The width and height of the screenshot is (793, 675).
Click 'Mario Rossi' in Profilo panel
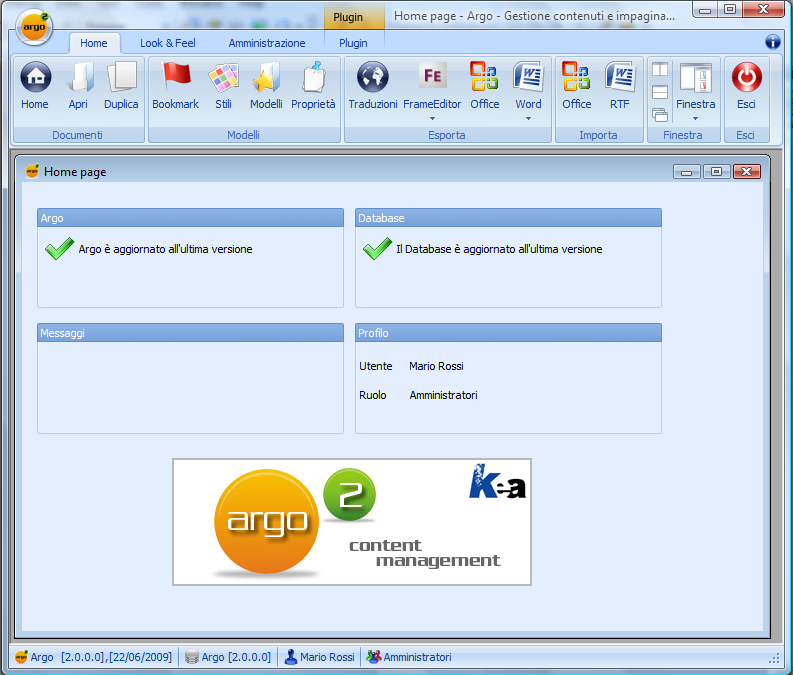pyautogui.click(x=436, y=366)
